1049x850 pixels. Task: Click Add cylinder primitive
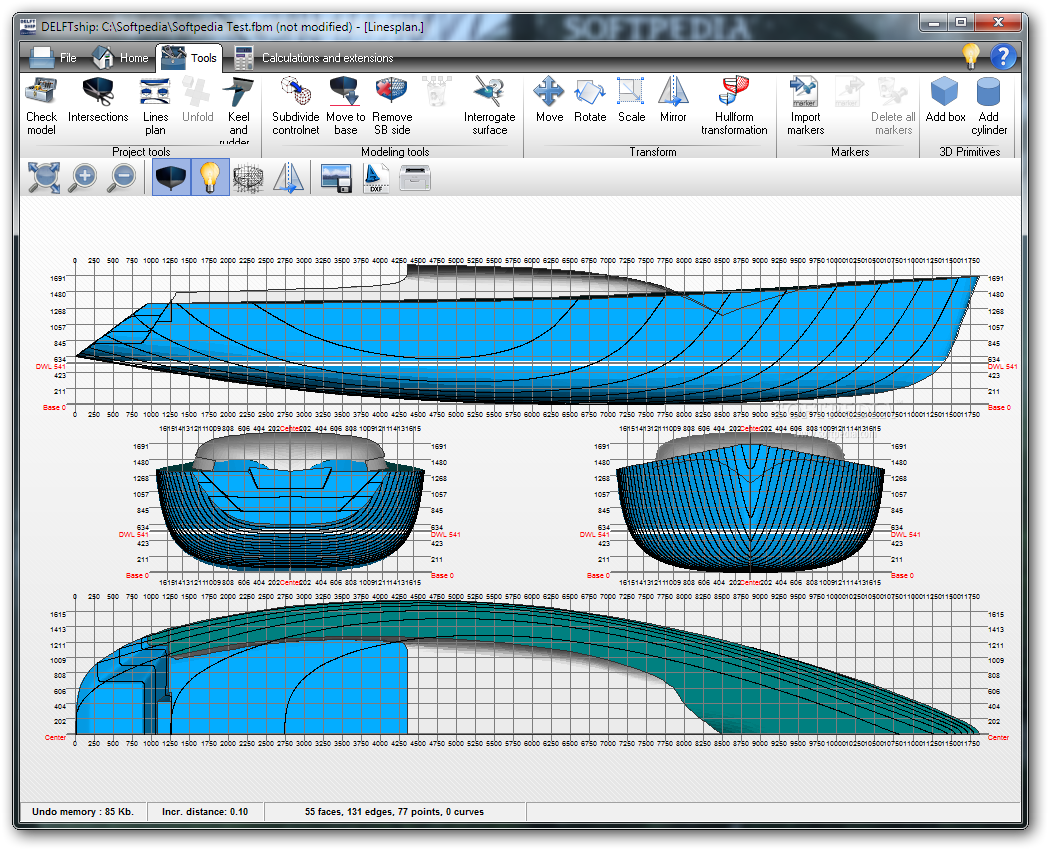click(x=989, y=107)
